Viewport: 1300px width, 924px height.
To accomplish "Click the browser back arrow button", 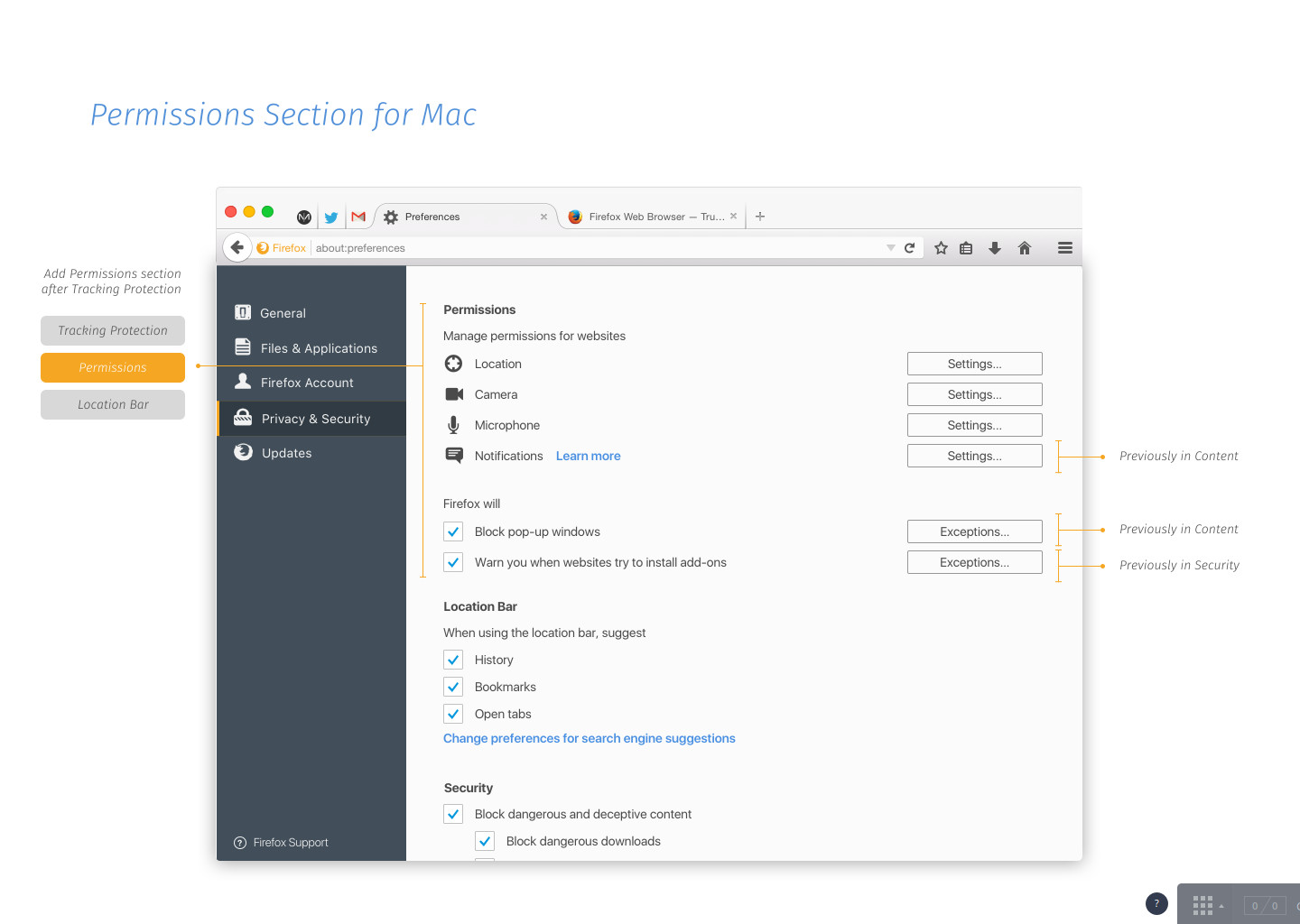I will [237, 247].
